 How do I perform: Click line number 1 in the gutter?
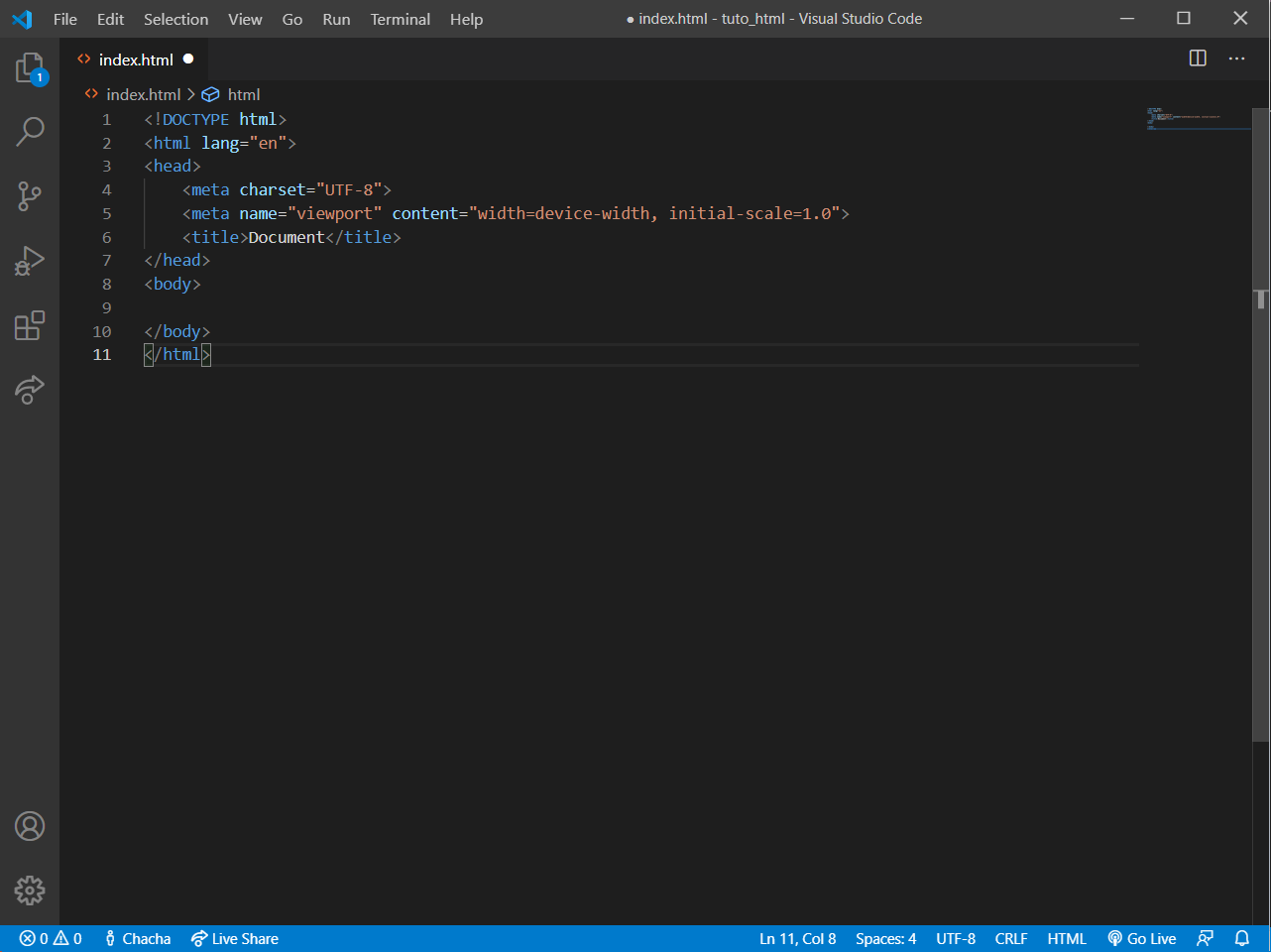click(x=106, y=119)
